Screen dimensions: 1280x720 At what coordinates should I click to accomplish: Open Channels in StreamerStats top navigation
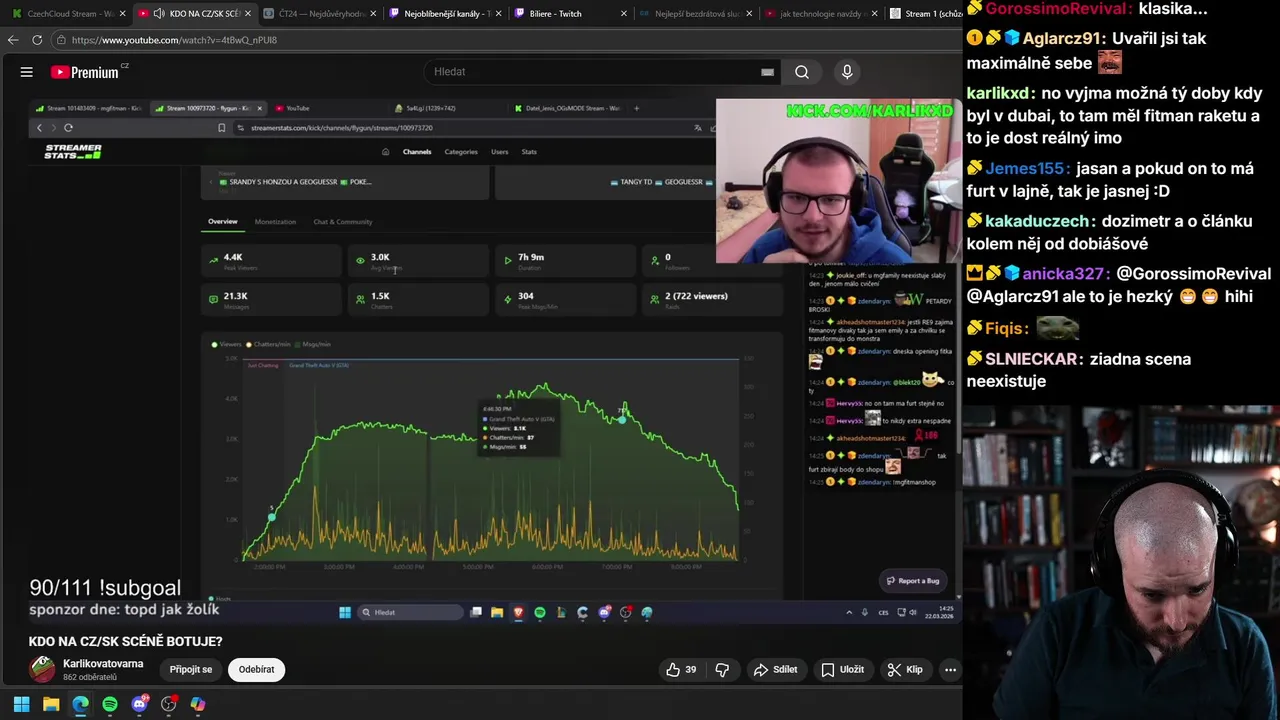417,152
